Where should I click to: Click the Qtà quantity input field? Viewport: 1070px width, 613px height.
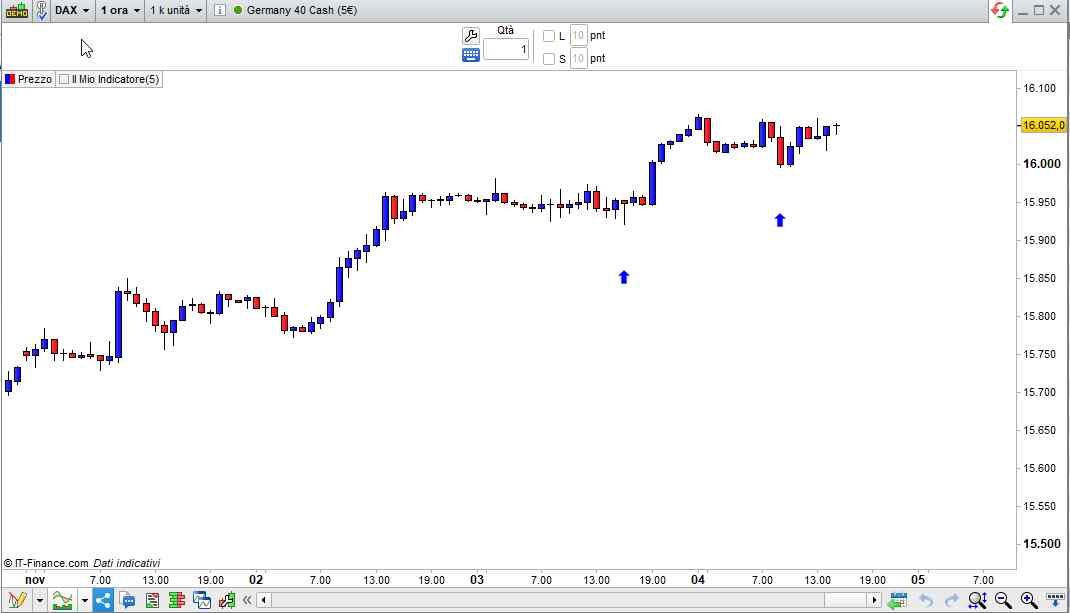point(506,49)
